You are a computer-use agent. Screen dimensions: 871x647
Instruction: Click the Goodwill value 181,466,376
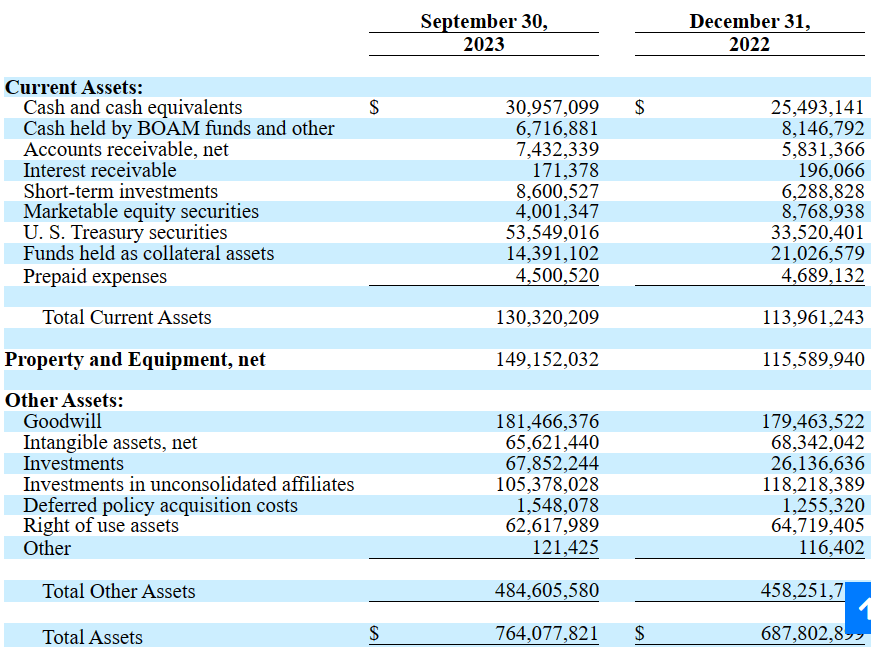(x=547, y=422)
